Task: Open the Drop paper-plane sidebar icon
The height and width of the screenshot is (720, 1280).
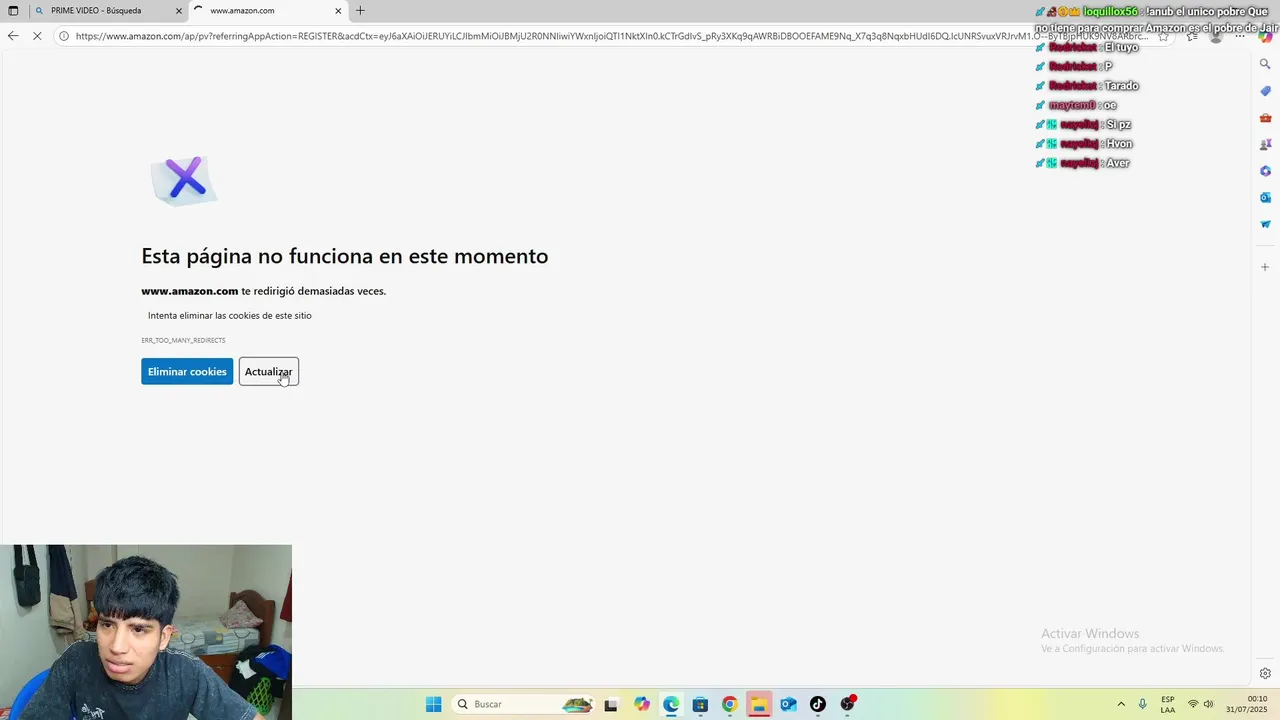Action: point(1265,224)
